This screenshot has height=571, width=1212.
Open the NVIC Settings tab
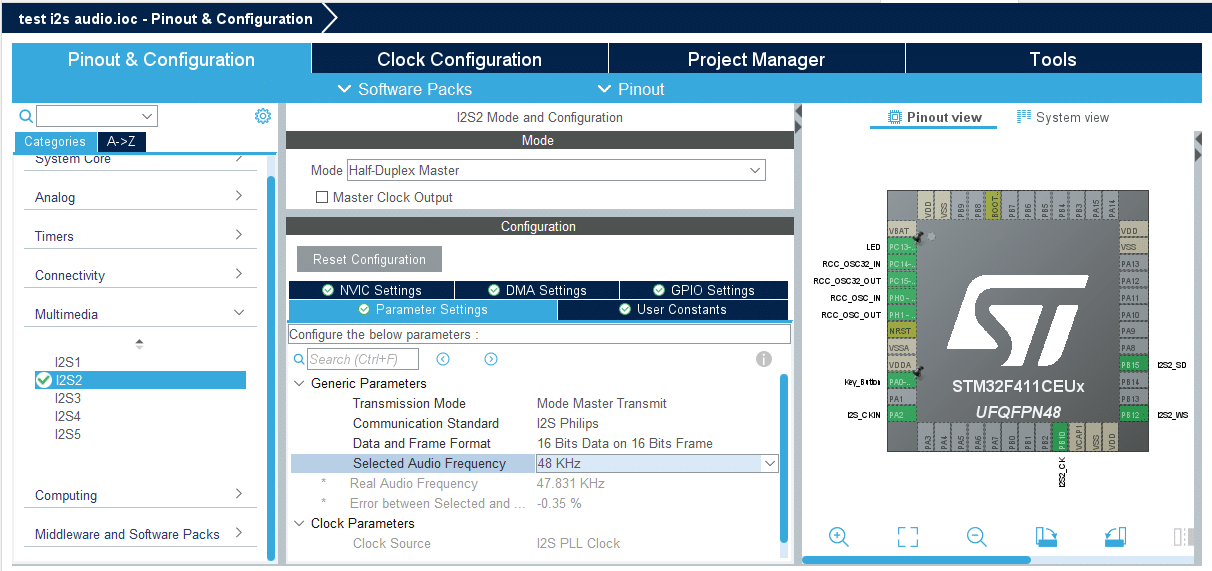(372, 290)
